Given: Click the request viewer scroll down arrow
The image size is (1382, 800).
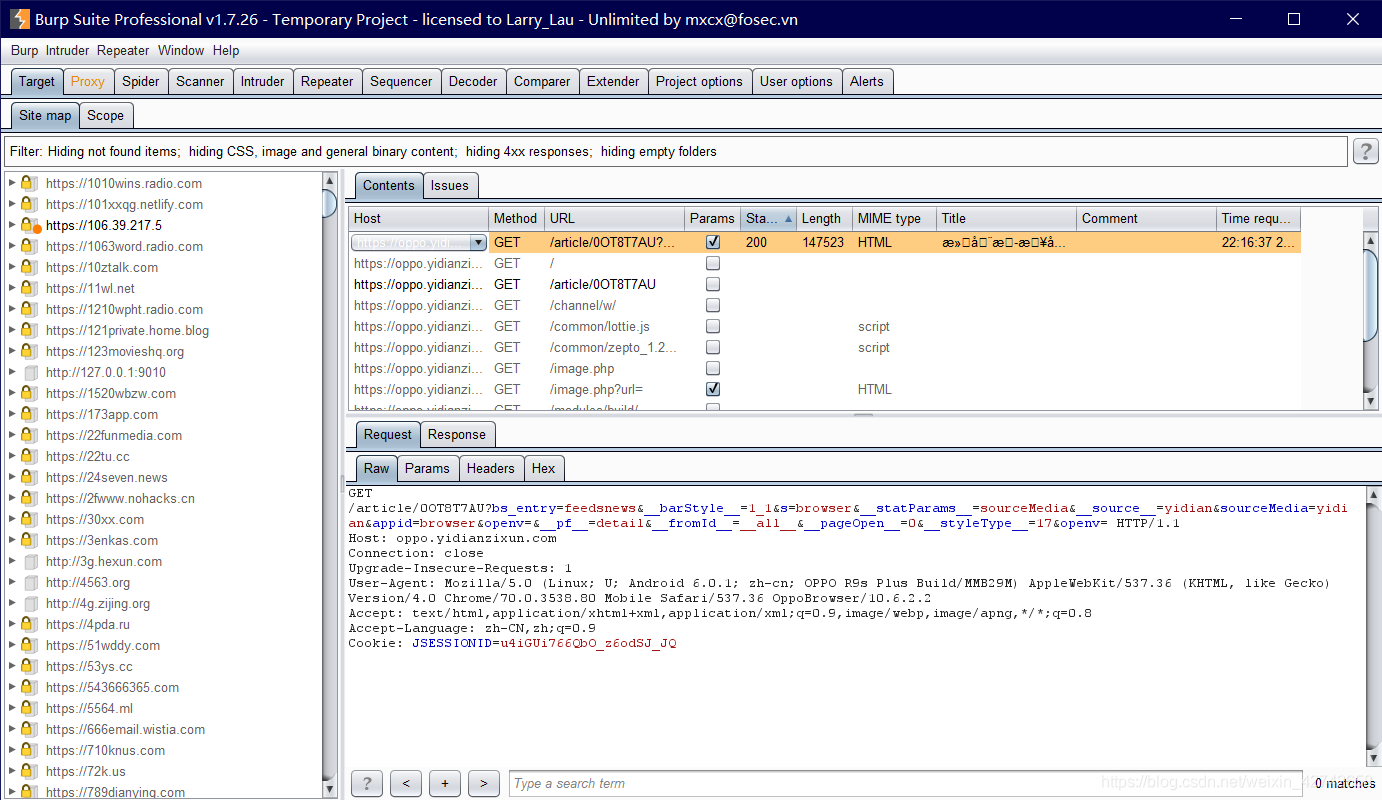Looking at the screenshot, I should (1371, 758).
